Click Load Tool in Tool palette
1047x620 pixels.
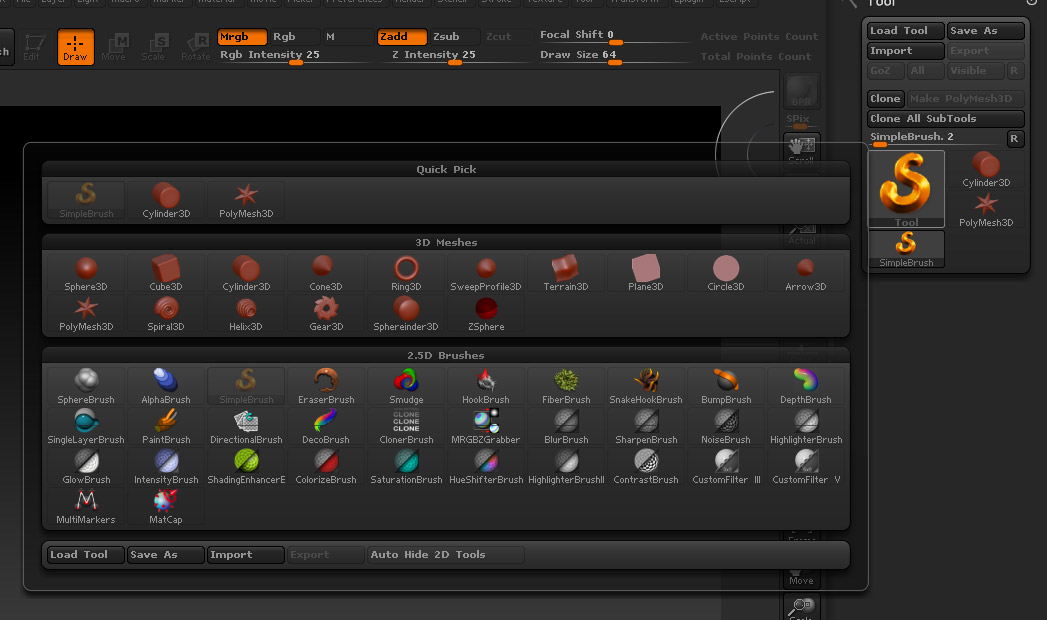905,31
